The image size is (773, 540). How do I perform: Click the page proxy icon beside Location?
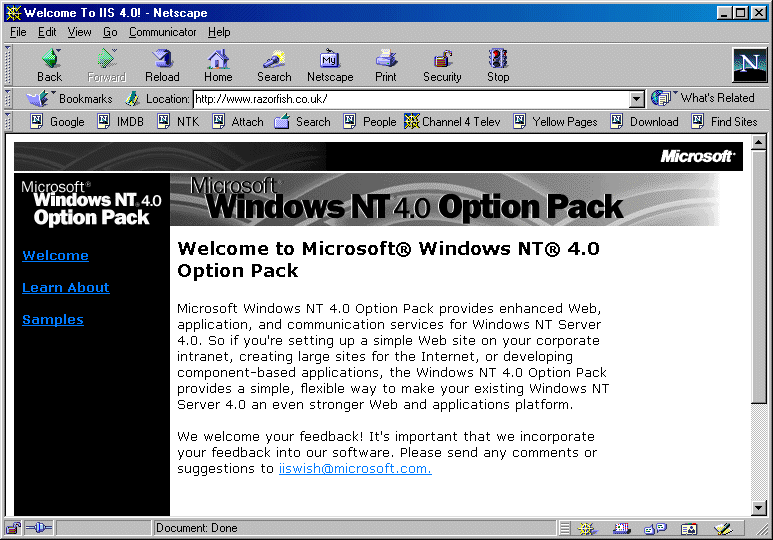coord(132,99)
